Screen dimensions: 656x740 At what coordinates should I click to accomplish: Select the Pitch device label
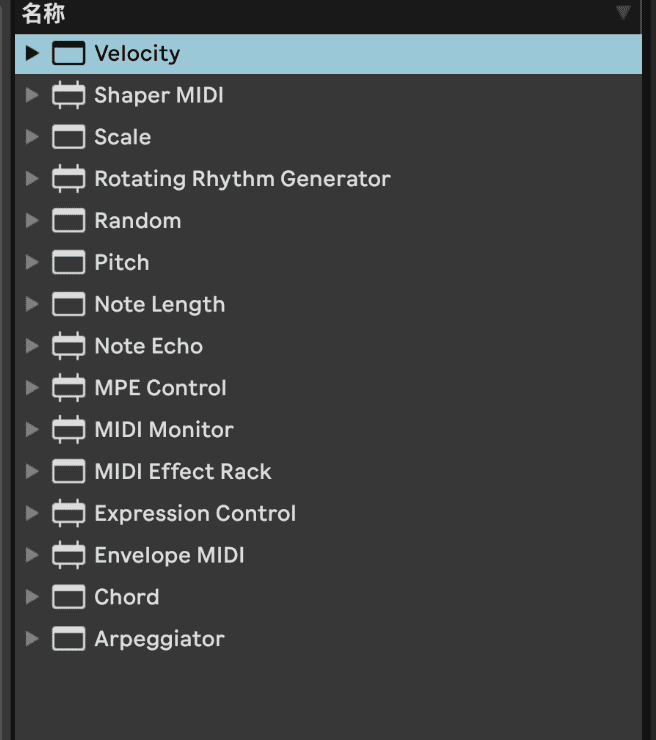point(122,262)
